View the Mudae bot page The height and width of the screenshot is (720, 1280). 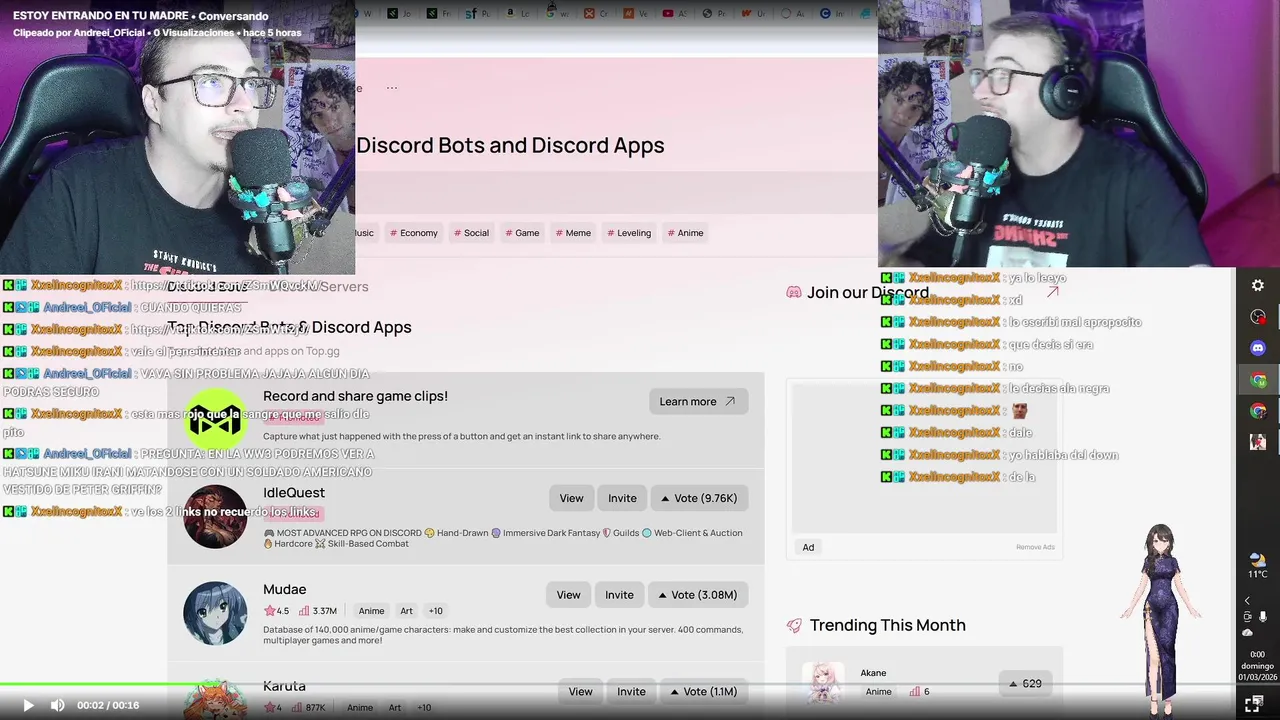click(568, 594)
